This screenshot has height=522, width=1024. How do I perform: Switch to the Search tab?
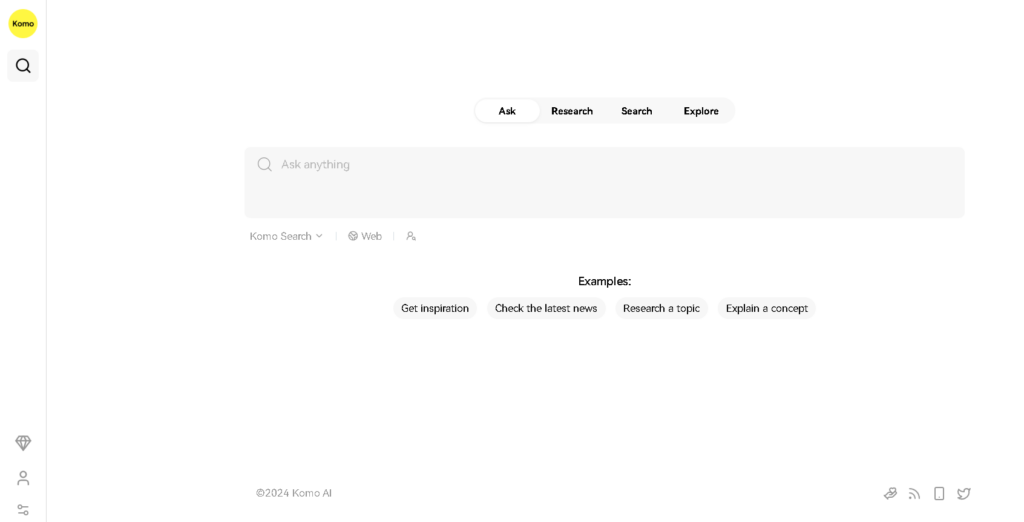pyautogui.click(x=636, y=111)
